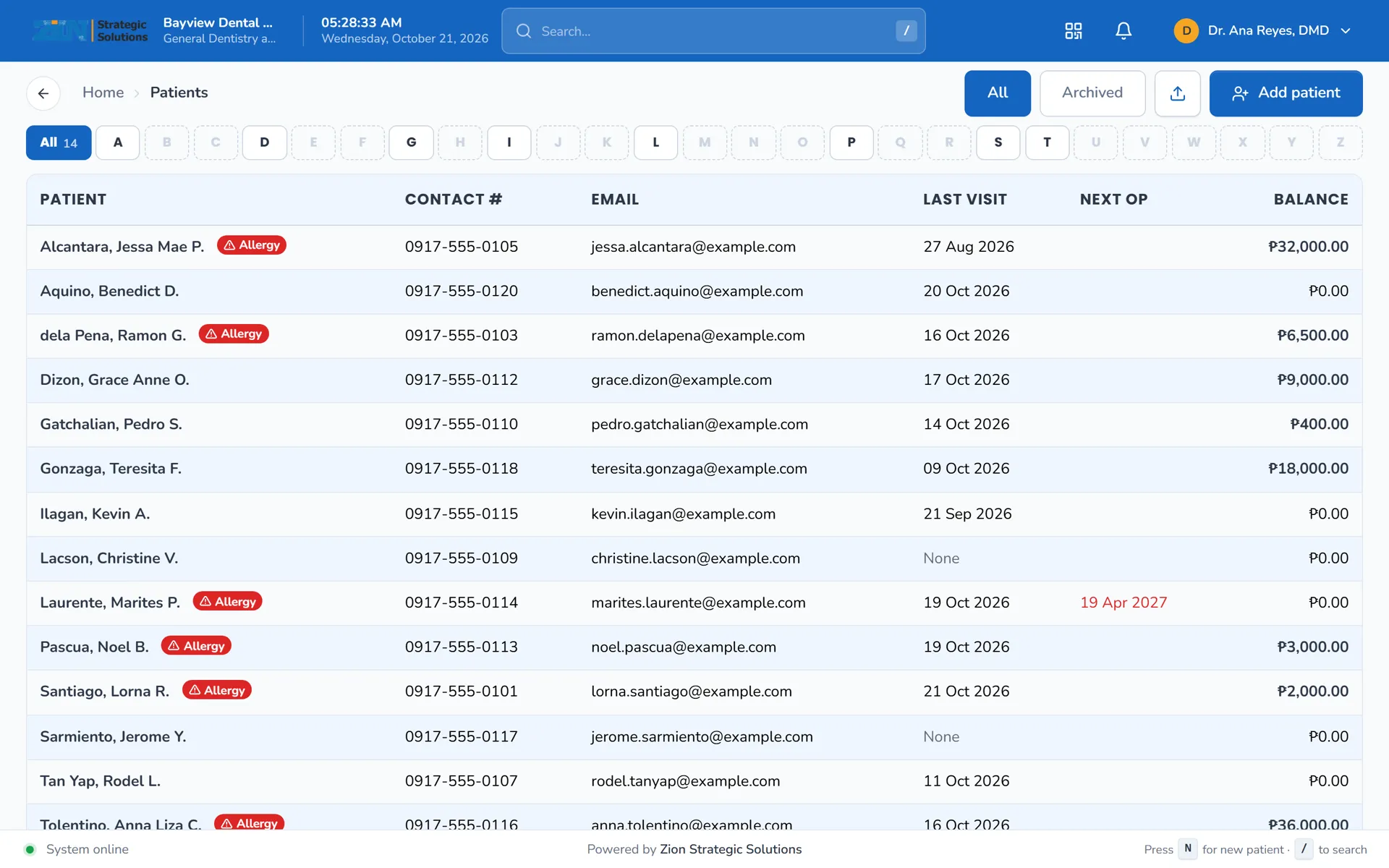Filter patients by letter S
Image resolution: width=1389 pixels, height=868 pixels.
coord(998,142)
